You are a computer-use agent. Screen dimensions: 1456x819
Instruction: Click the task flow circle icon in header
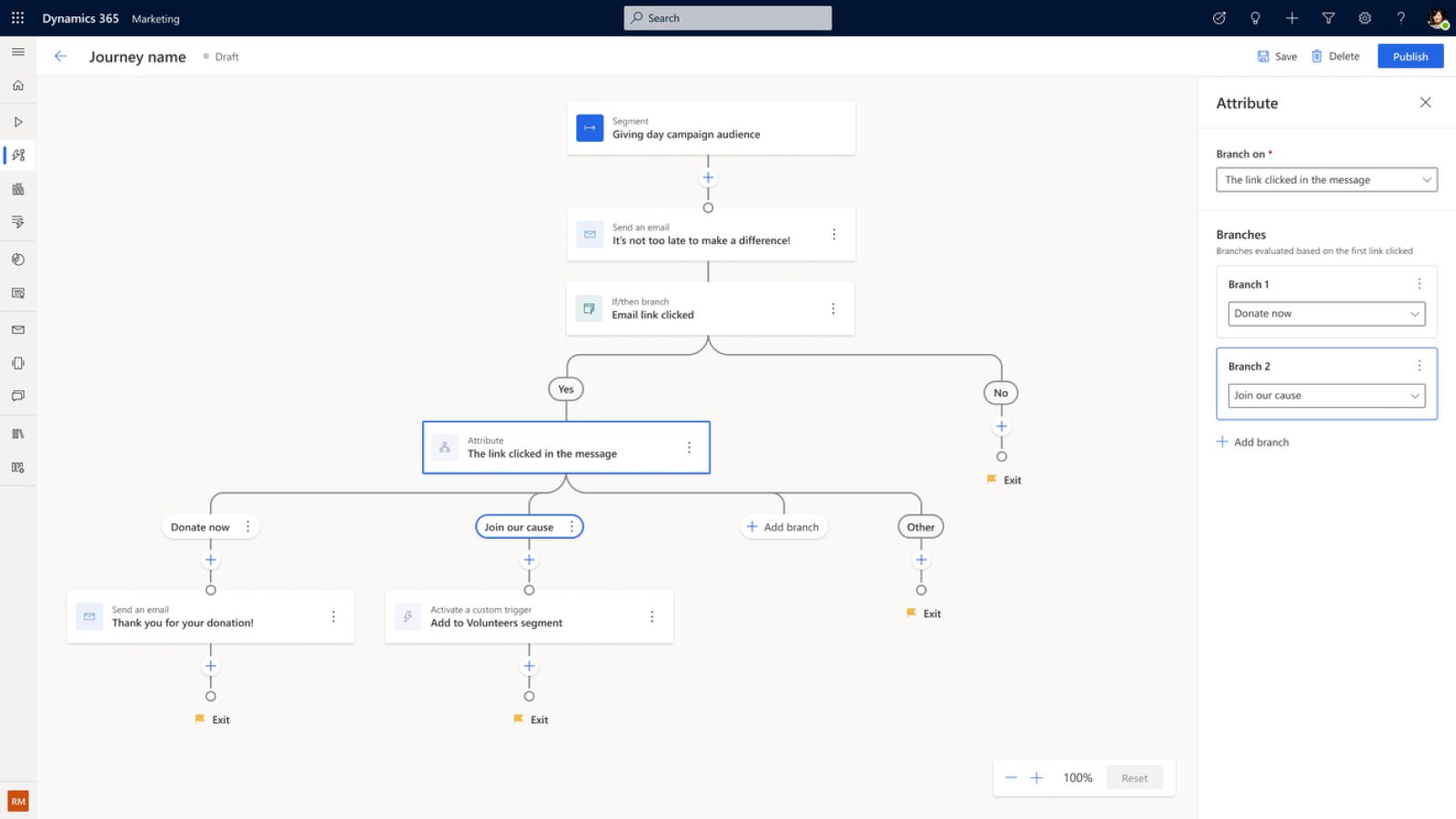[1219, 18]
